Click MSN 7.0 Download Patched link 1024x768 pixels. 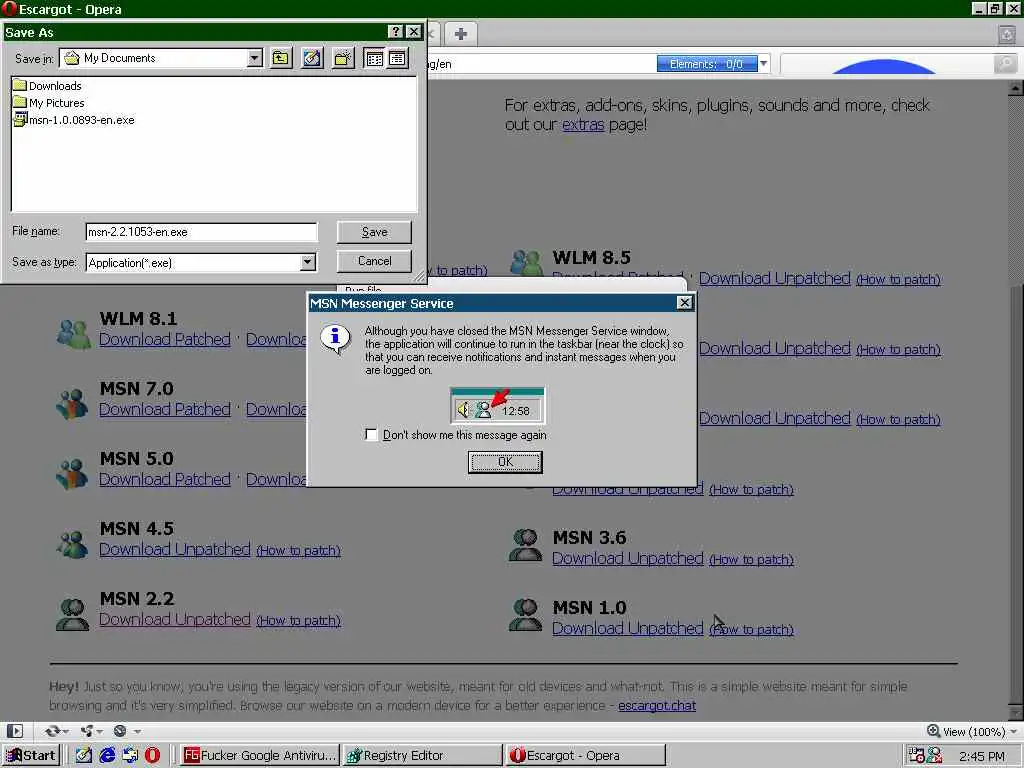tap(165, 409)
